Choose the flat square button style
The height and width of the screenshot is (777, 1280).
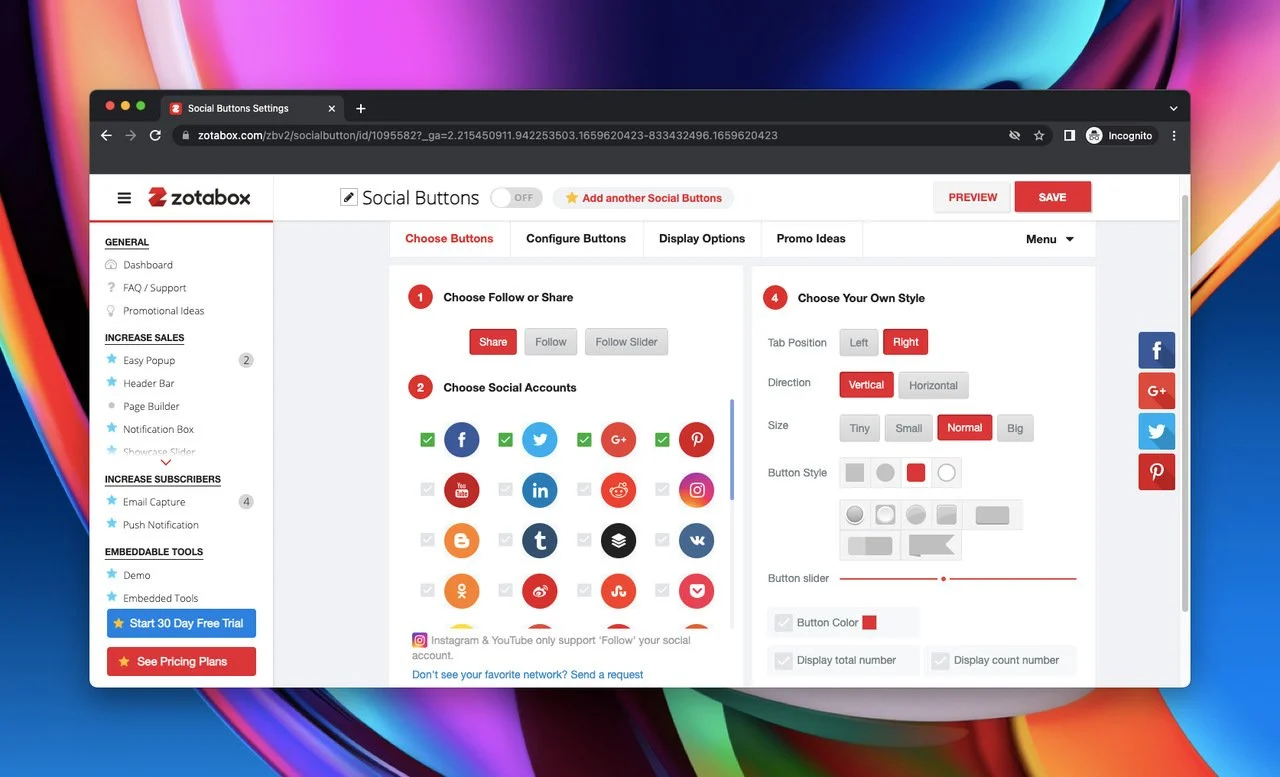(855, 472)
